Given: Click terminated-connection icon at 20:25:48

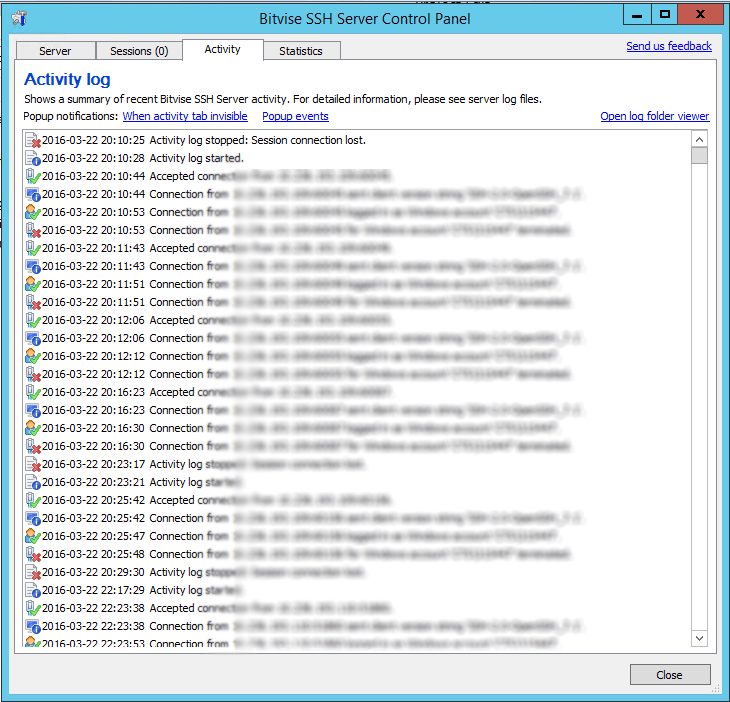Looking at the screenshot, I should (33, 554).
